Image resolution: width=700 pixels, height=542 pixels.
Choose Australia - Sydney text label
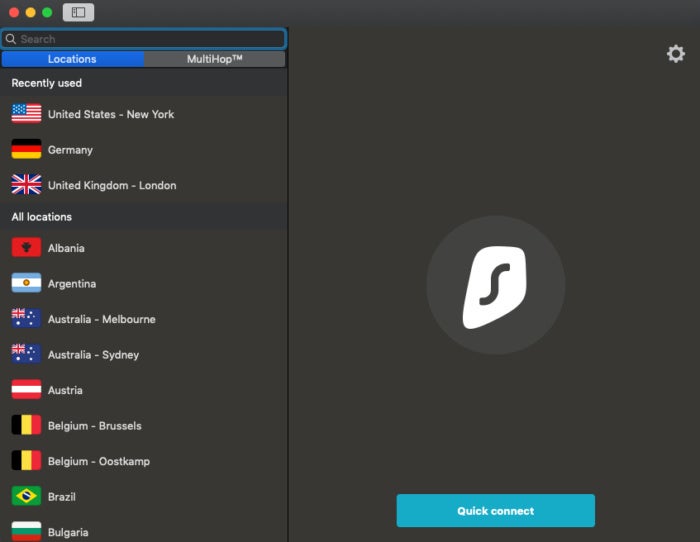coord(93,355)
